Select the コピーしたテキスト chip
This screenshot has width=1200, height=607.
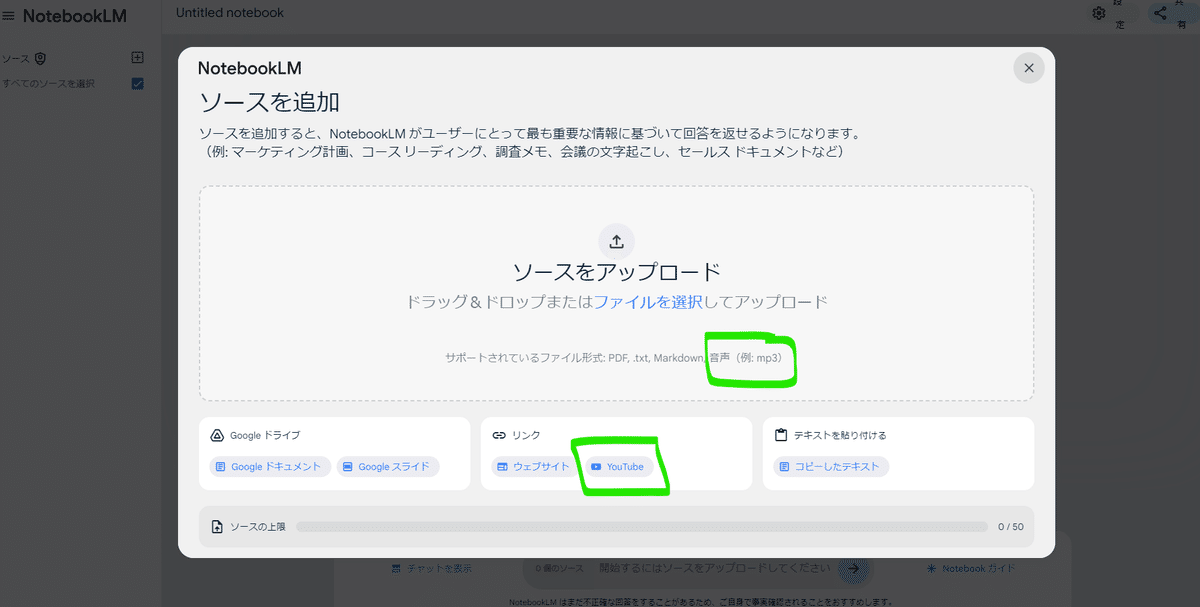pyautogui.click(x=833, y=466)
